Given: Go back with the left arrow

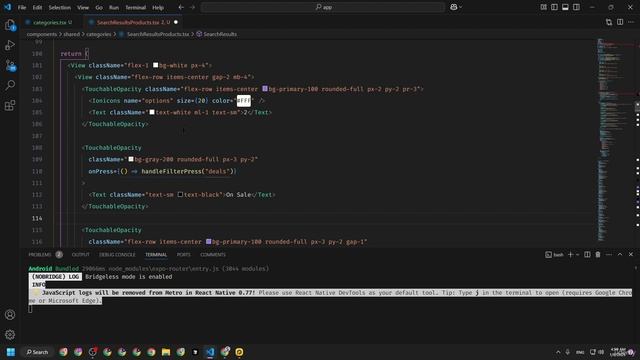Looking at the screenshot, I should 181,7.
